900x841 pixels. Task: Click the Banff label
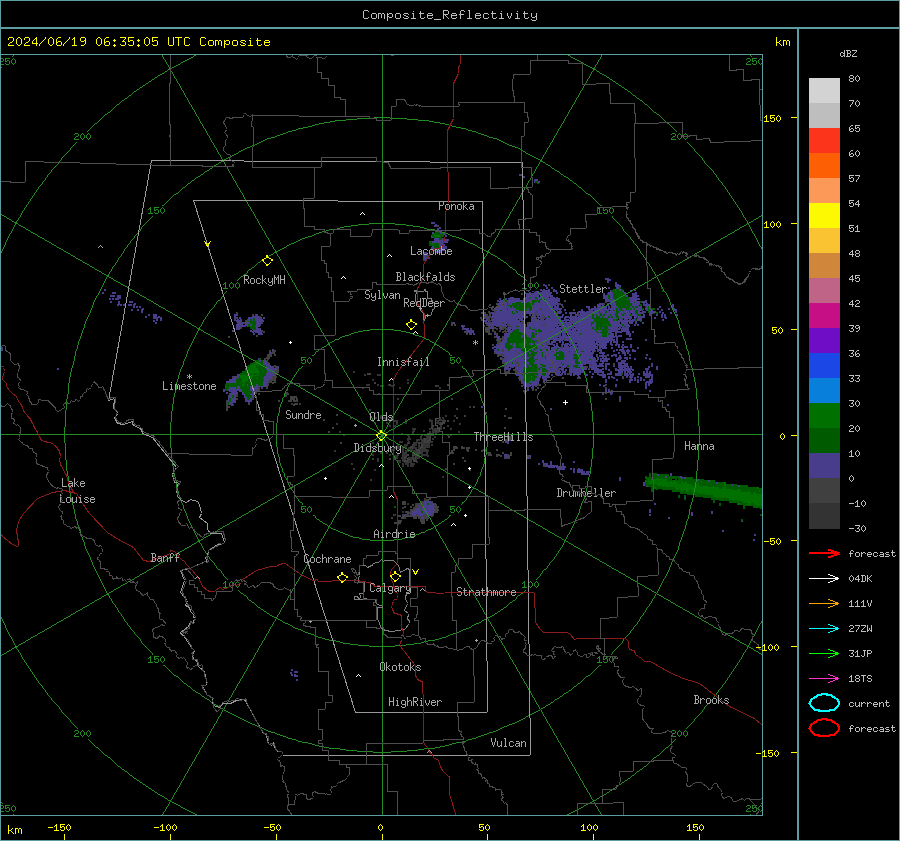coord(165,557)
